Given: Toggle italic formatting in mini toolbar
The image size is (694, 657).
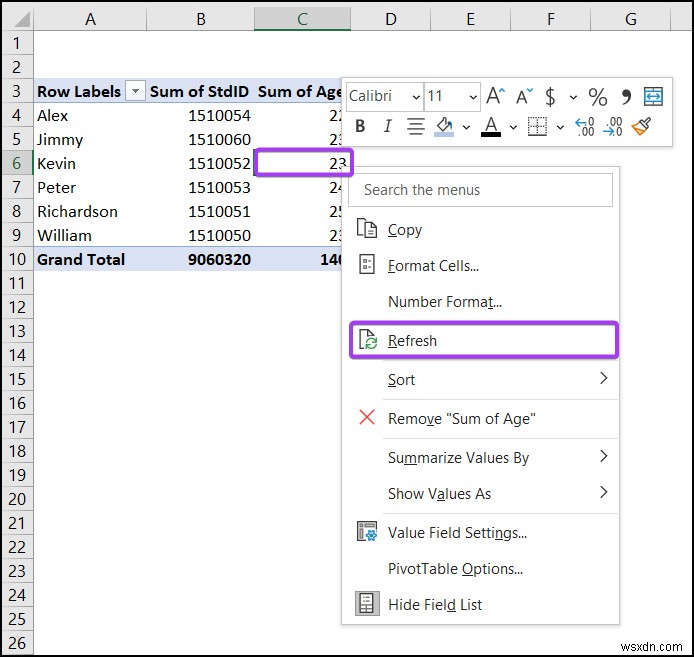Looking at the screenshot, I should point(388,126).
